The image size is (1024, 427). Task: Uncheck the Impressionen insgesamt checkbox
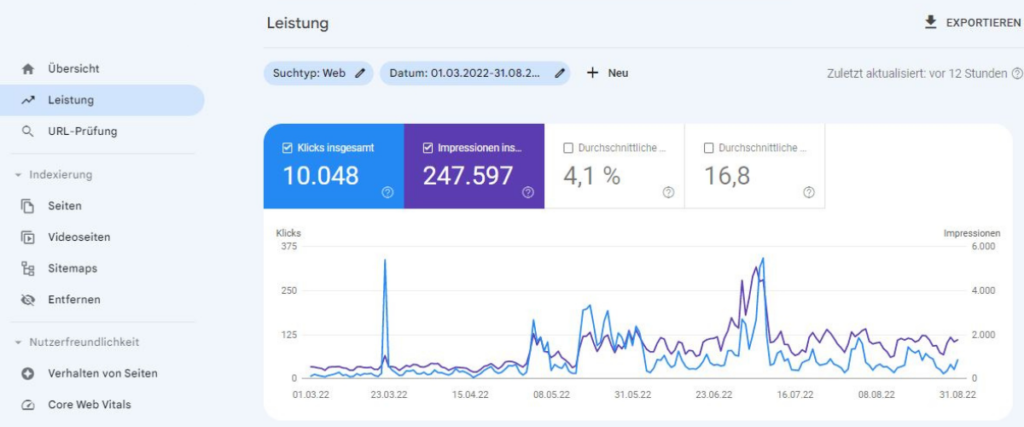[x=428, y=148]
